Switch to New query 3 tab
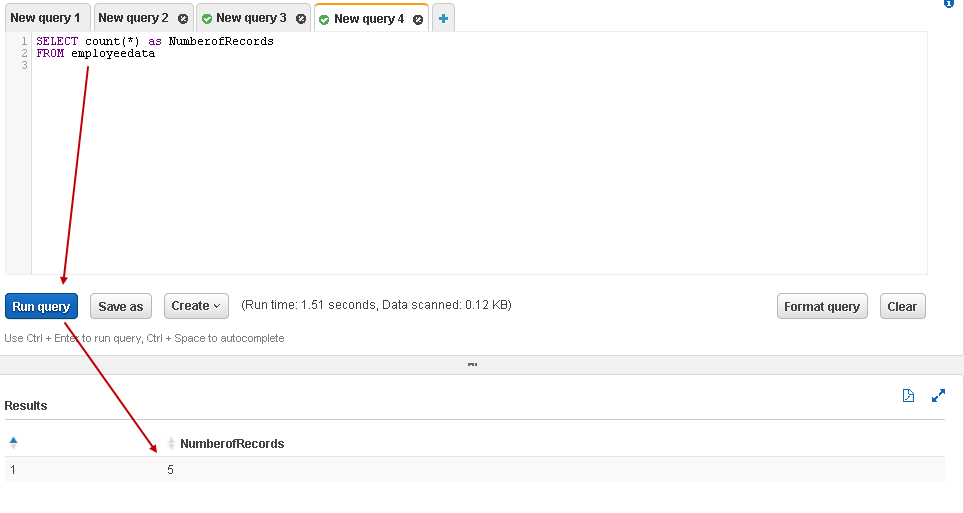This screenshot has width=964, height=513. [x=251, y=18]
